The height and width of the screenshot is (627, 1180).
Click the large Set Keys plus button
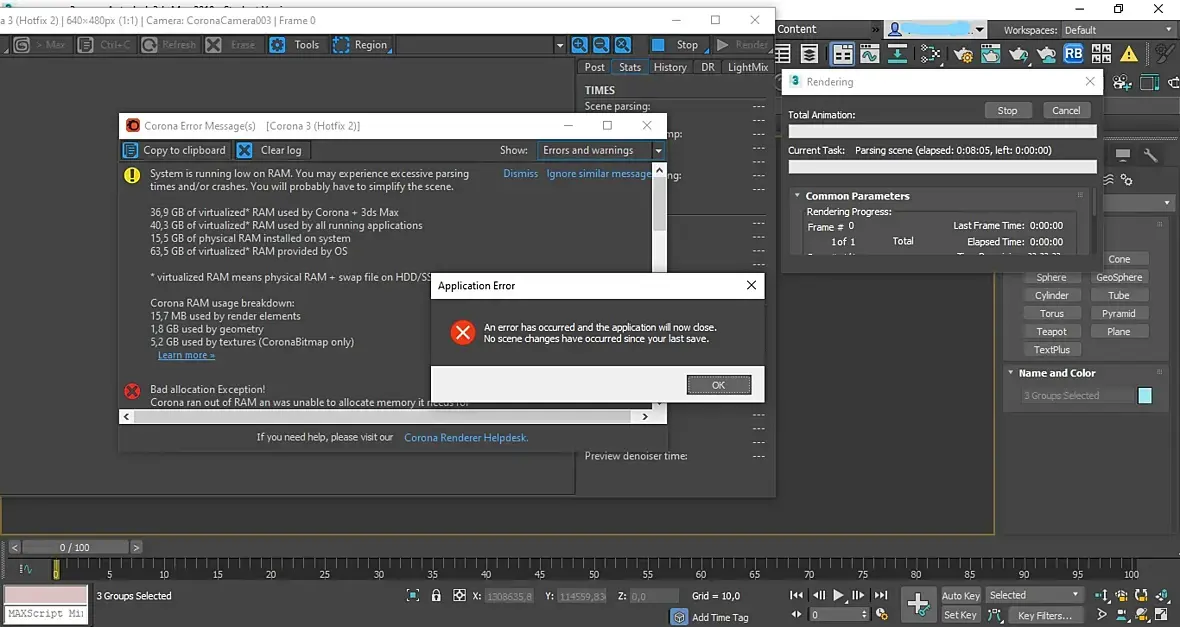pyautogui.click(x=918, y=603)
